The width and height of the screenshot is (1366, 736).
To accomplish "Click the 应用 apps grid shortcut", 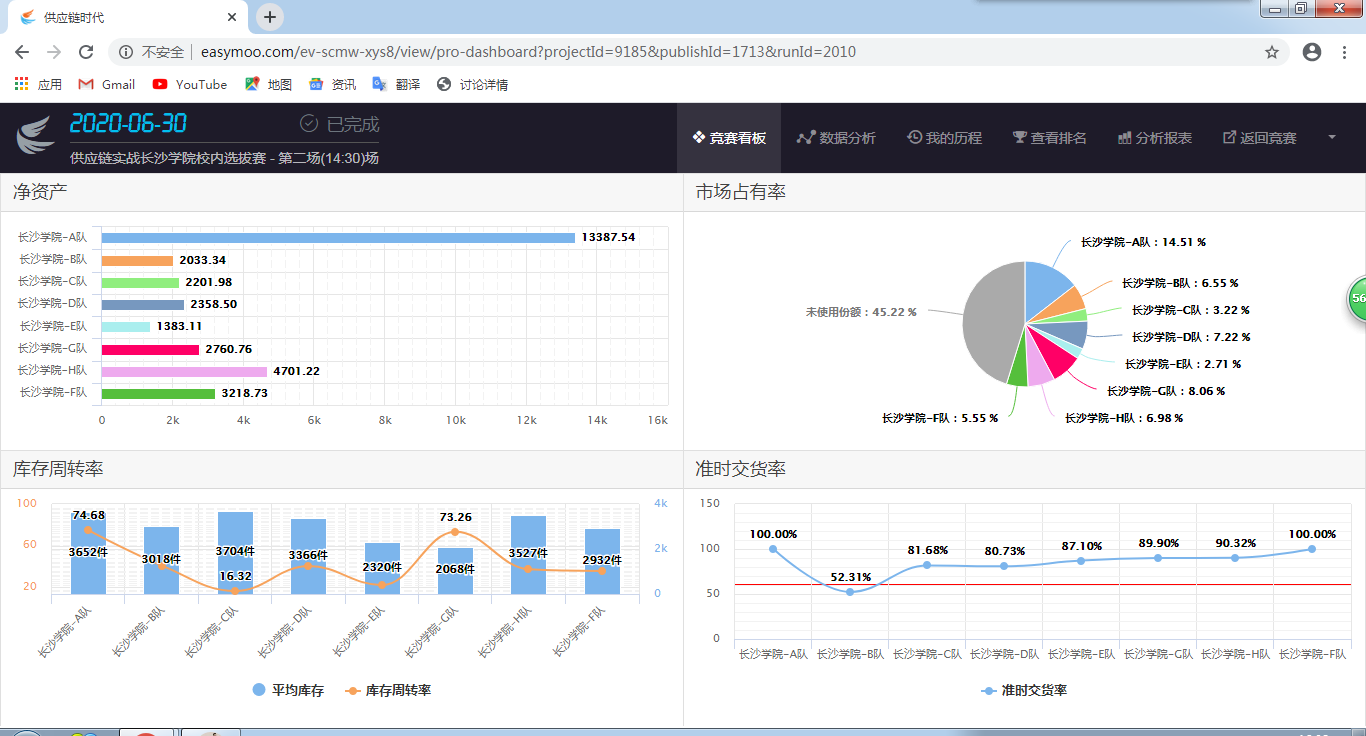I will [x=38, y=84].
